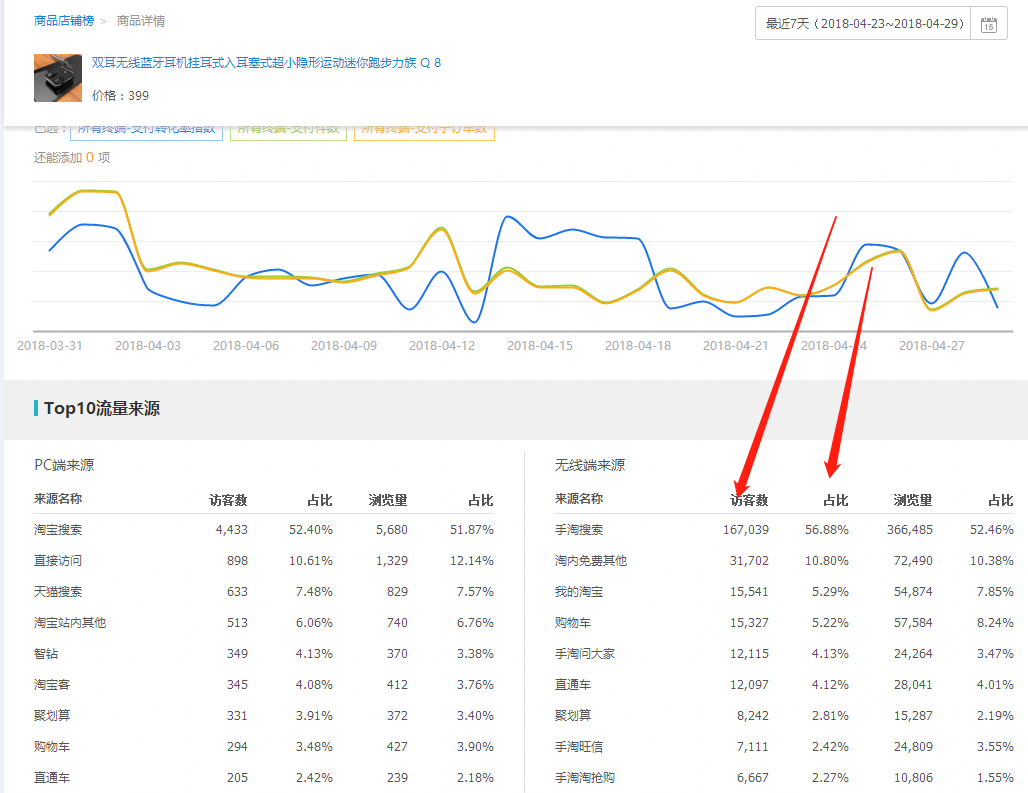1028x793 pixels.
Task: Click the 2018-04-12 date on chart axis
Action: coord(442,345)
